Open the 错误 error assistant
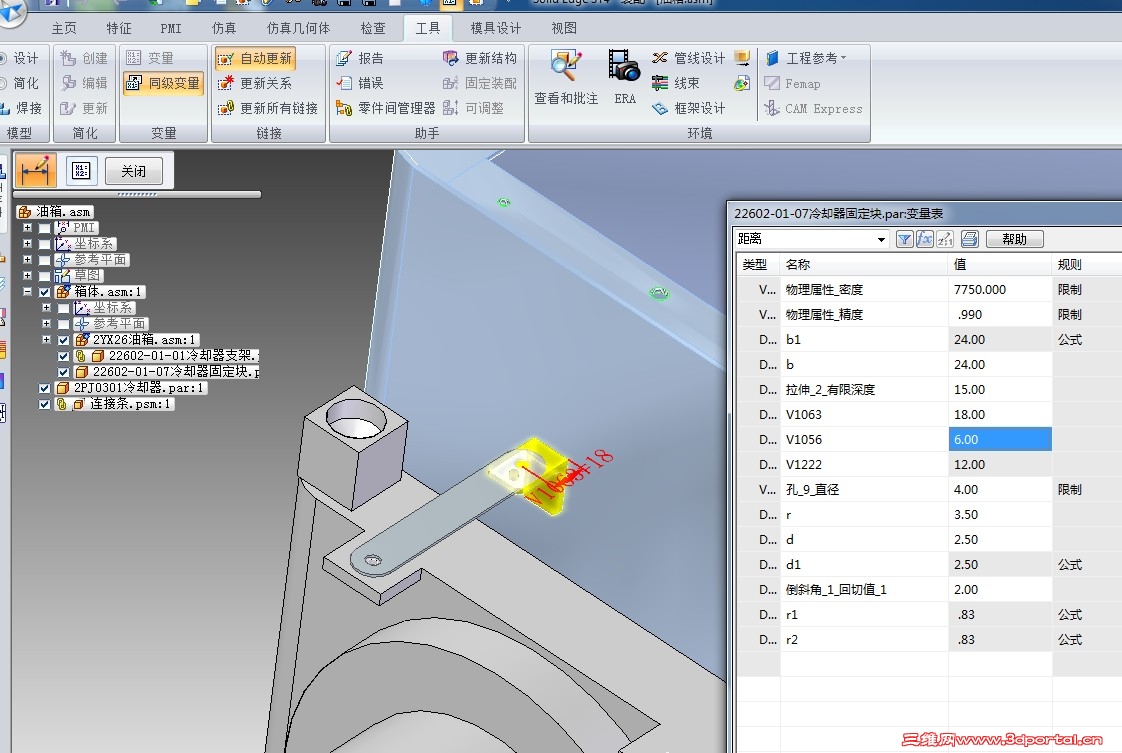This screenshot has width=1122, height=753. point(360,83)
